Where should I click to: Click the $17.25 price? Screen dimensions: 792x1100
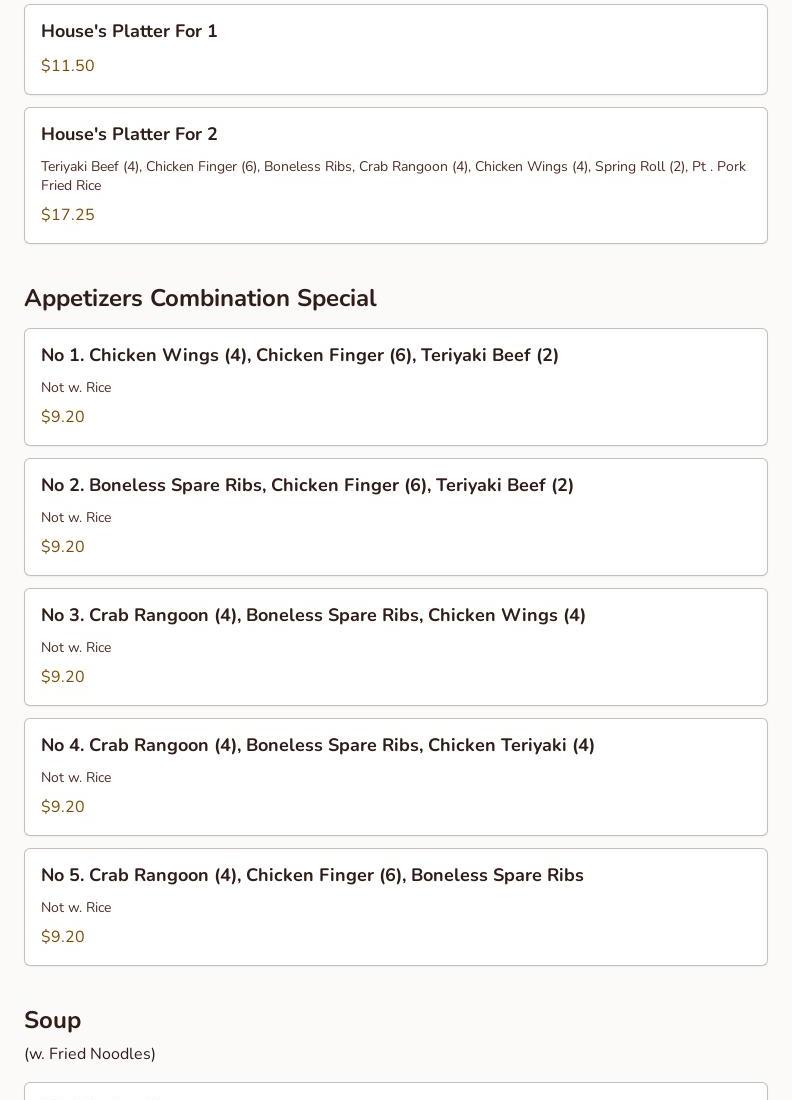(68, 215)
